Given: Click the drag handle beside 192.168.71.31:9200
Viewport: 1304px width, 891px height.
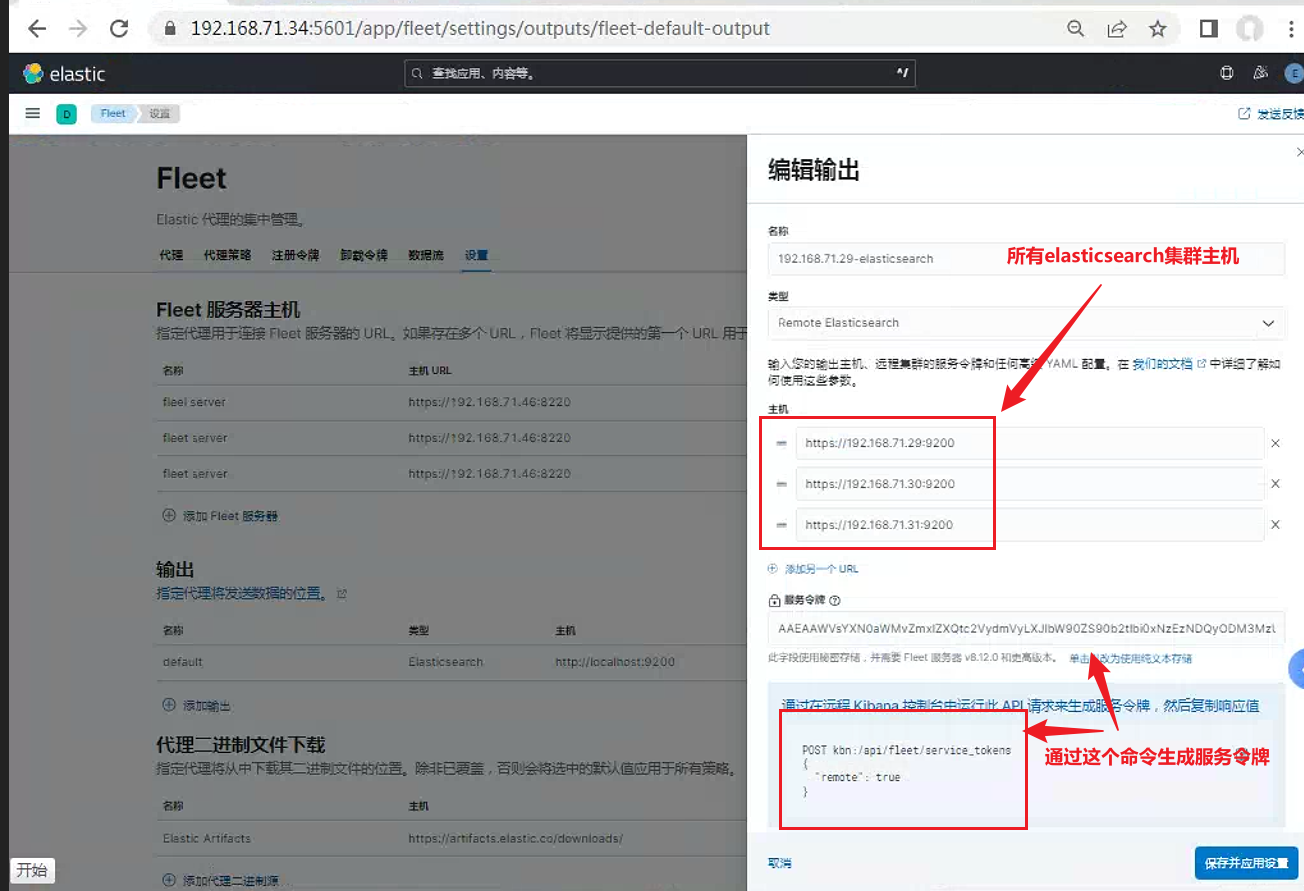Looking at the screenshot, I should click(781, 525).
